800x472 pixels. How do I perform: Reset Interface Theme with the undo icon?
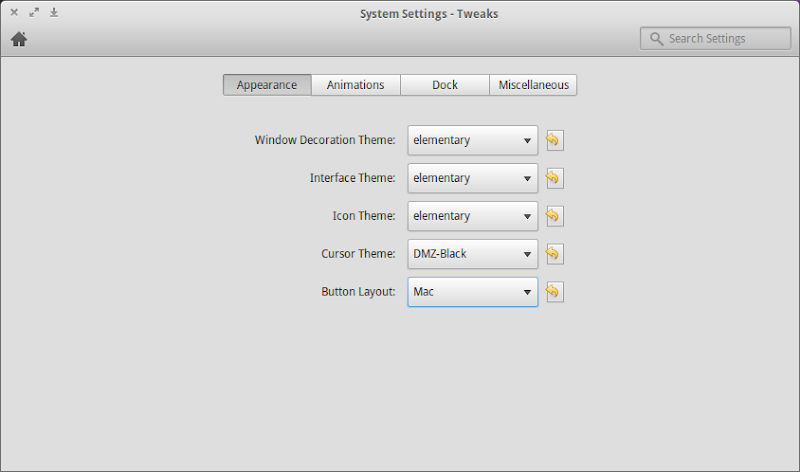point(554,178)
